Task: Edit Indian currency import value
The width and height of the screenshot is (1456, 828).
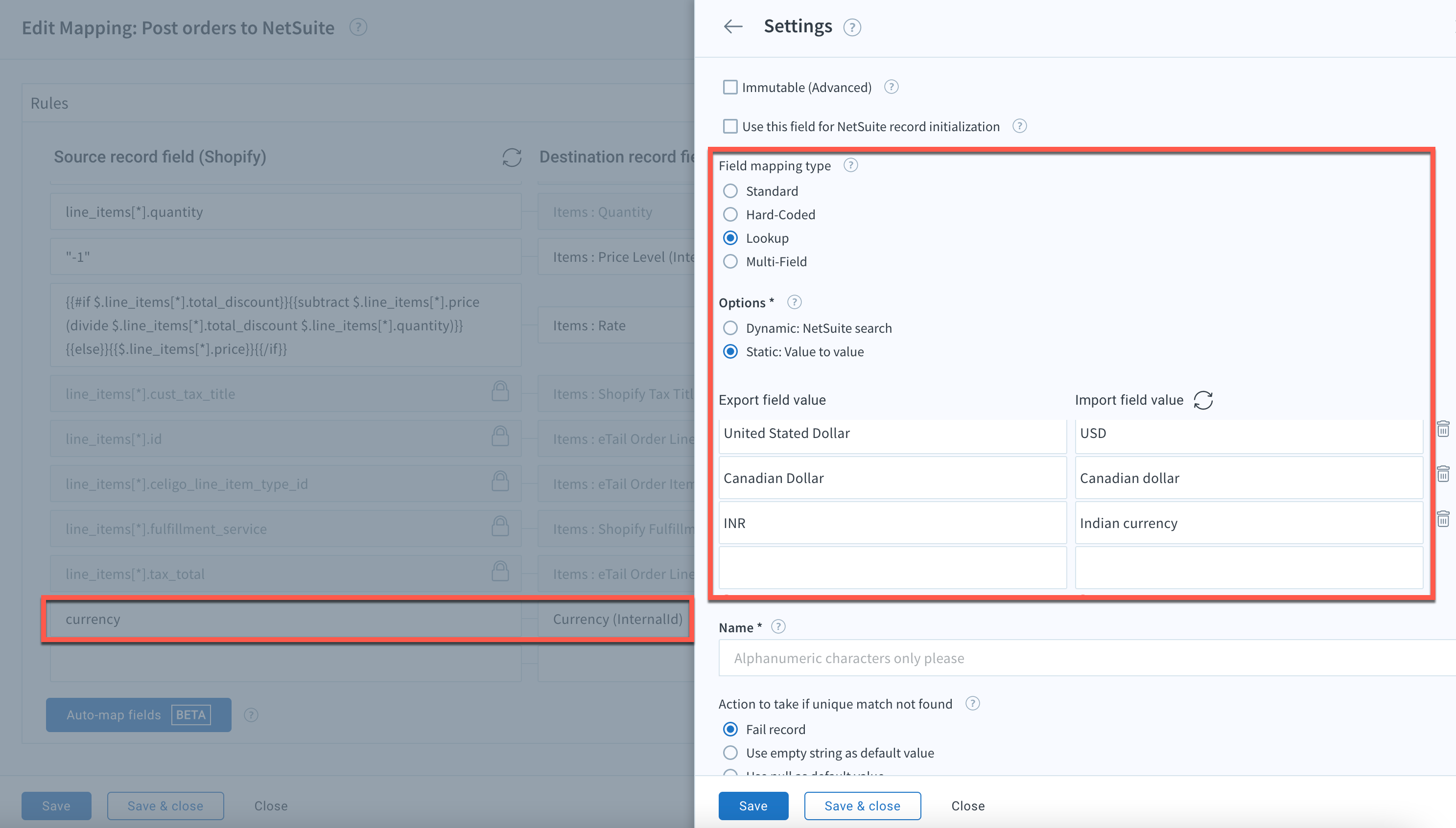Action: tap(1249, 523)
